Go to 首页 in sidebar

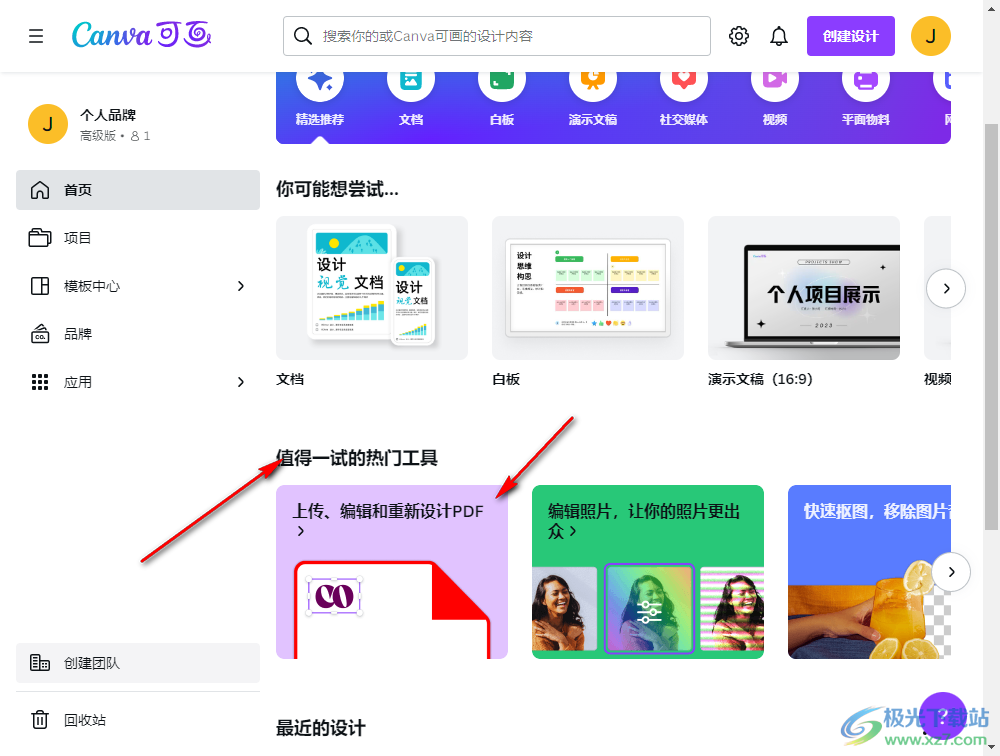[138, 189]
